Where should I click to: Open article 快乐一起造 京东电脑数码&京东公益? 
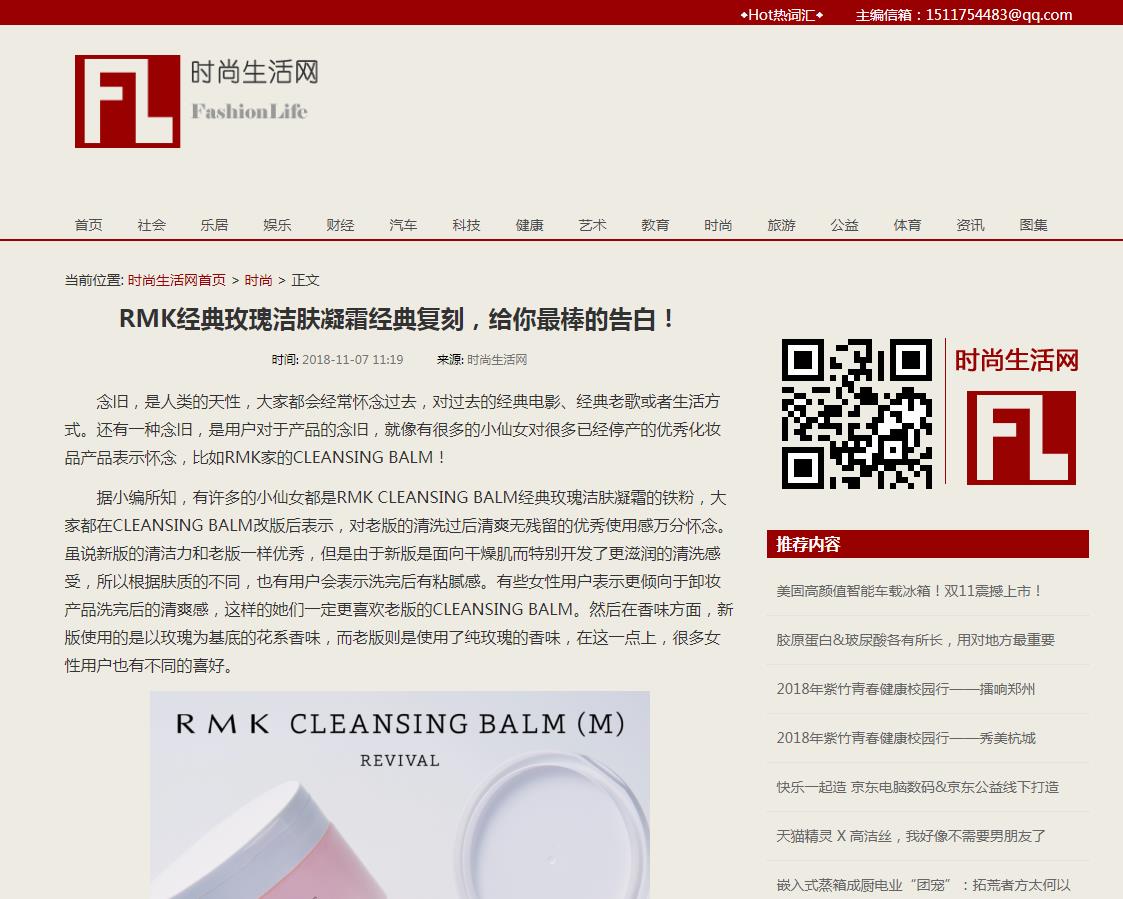917,787
